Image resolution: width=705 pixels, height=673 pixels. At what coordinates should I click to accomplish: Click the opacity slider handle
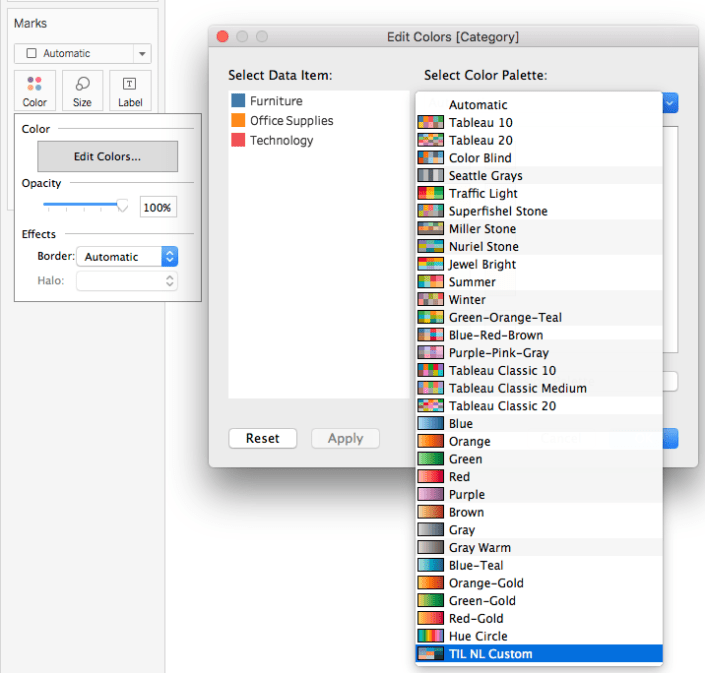tap(122, 205)
